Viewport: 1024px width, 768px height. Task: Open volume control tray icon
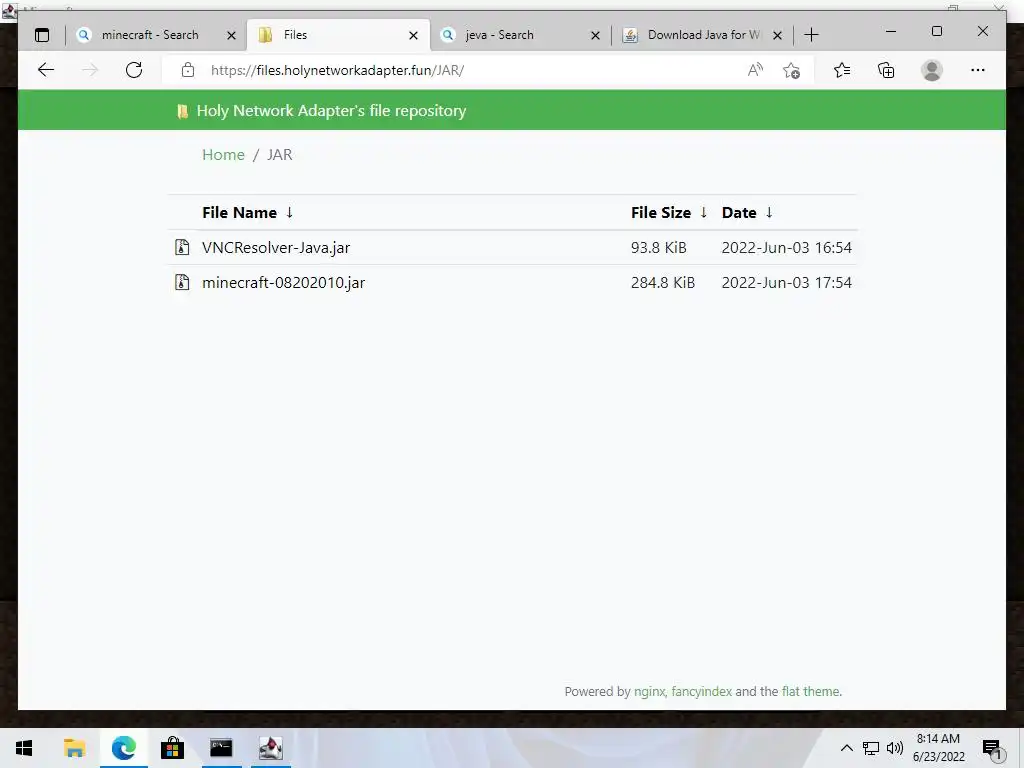(895, 748)
